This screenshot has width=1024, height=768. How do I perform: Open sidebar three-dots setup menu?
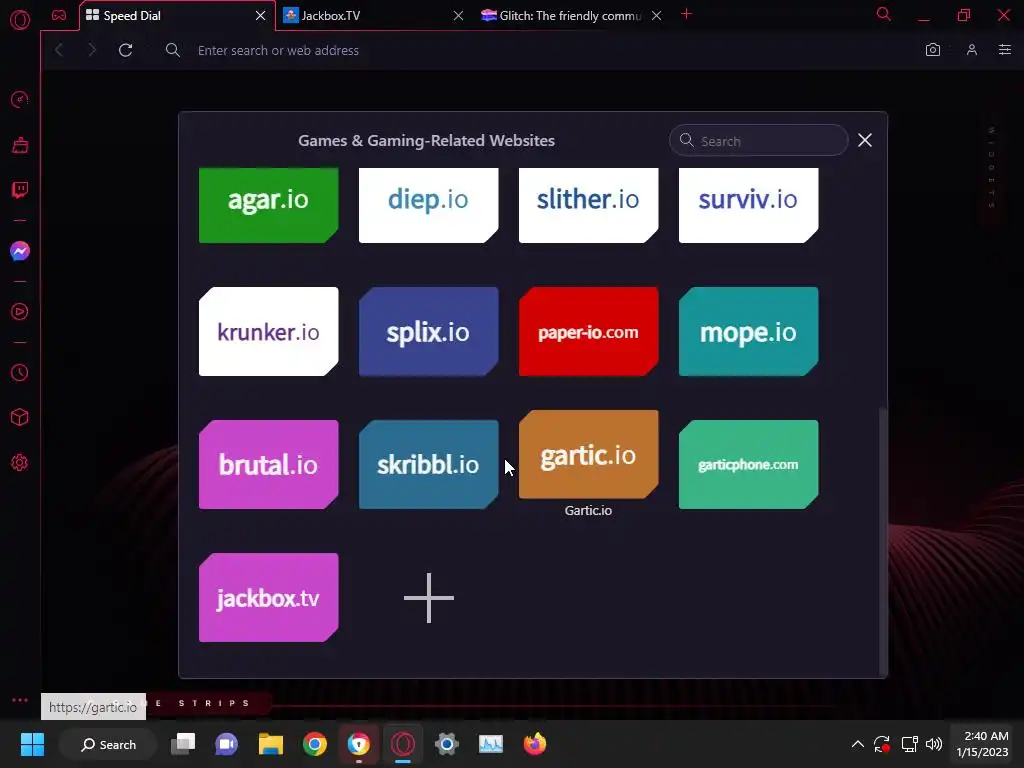20,700
